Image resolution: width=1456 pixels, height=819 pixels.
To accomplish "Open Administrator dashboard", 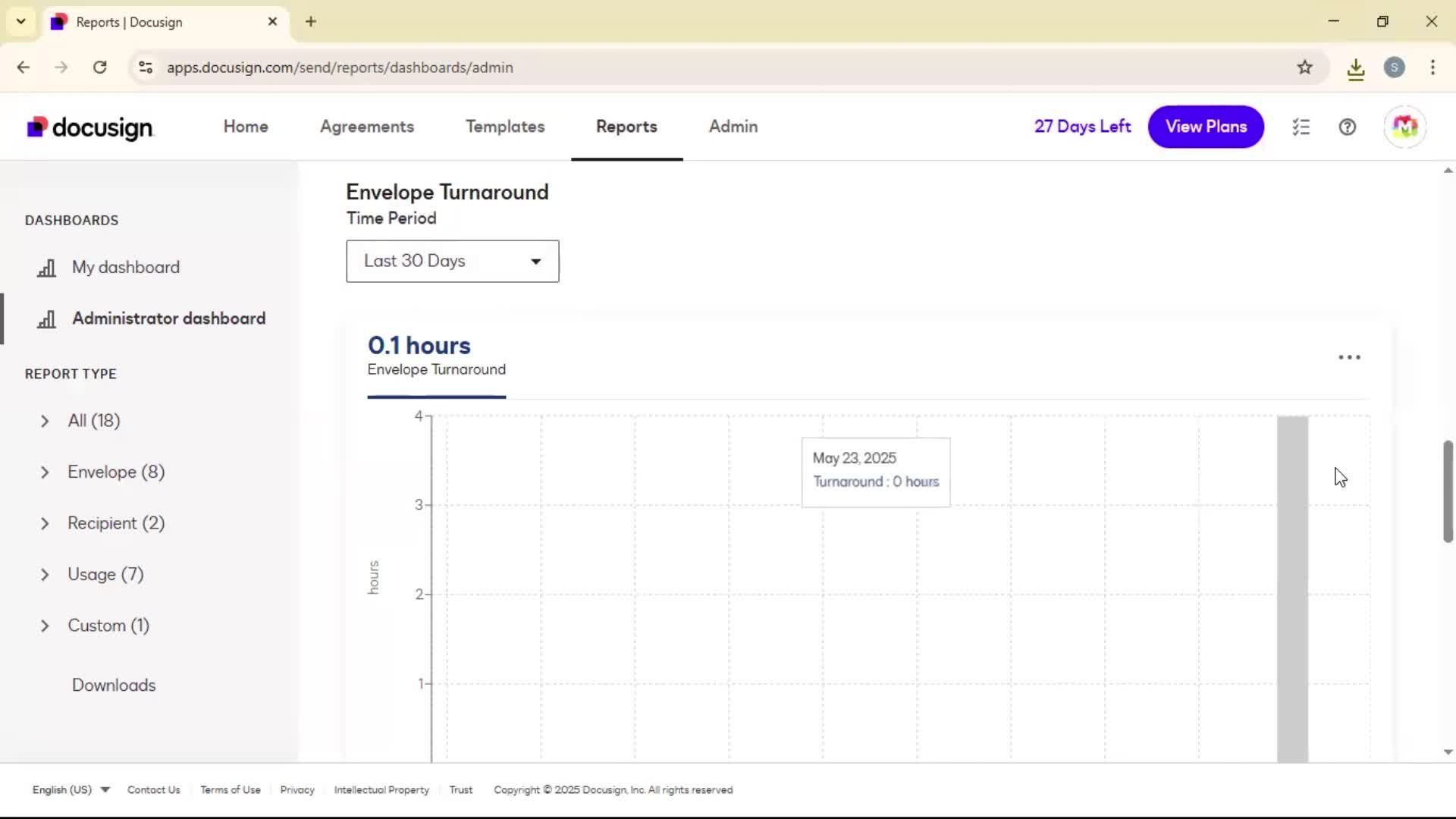I will click(169, 318).
